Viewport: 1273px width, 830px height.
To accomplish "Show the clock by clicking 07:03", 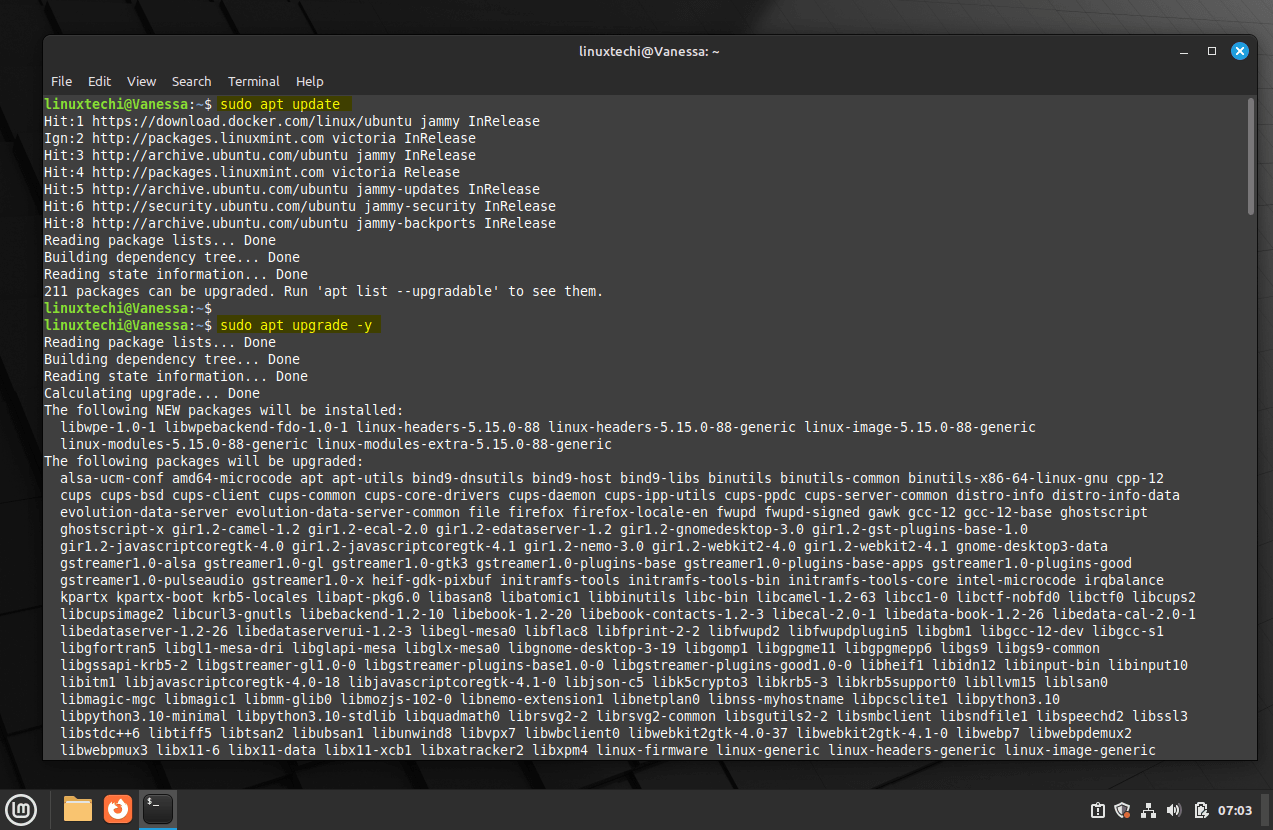I will pos(1235,810).
